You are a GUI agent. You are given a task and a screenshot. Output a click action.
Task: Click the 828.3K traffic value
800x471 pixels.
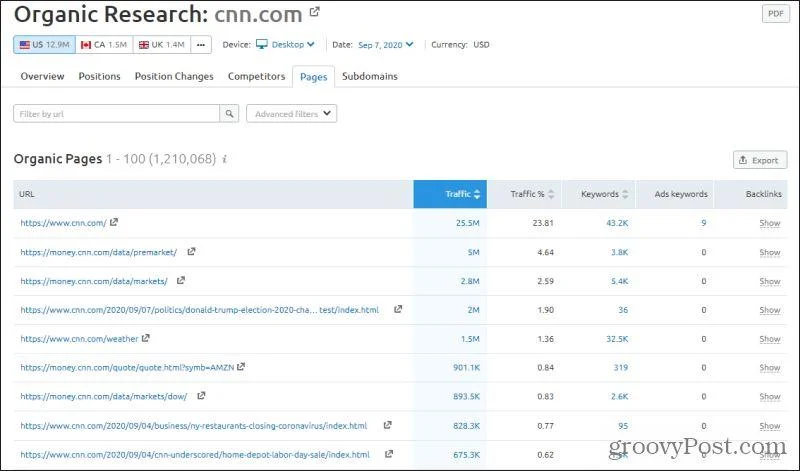[466, 426]
